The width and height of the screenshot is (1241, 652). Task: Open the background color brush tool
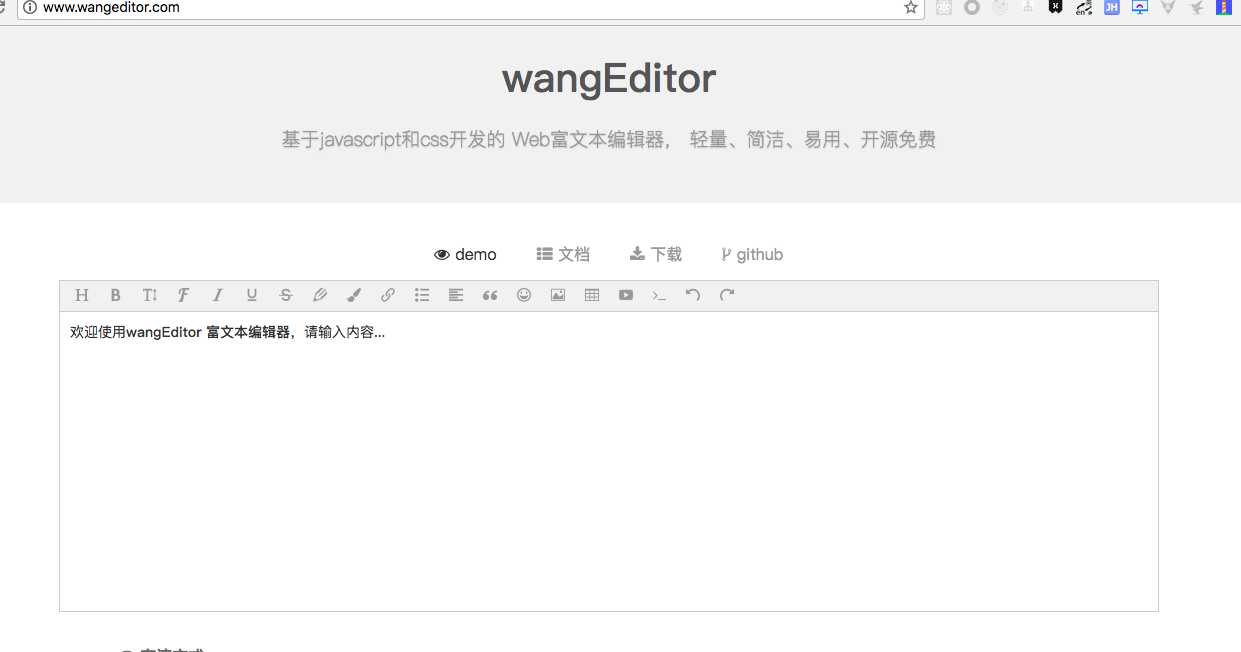(x=354, y=295)
